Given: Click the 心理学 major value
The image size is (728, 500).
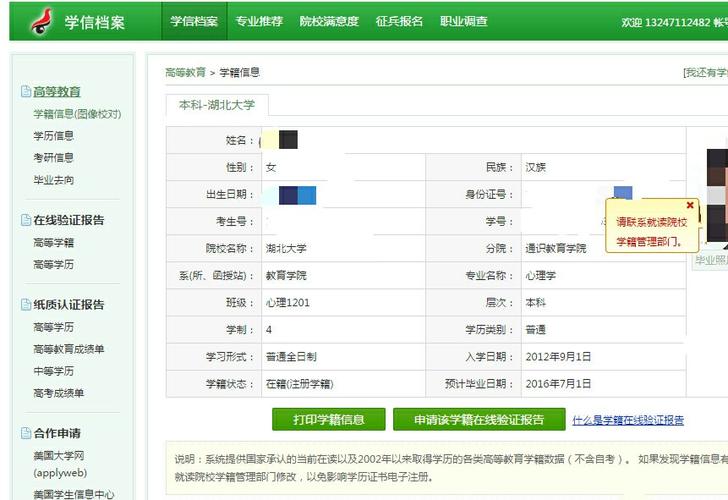Looking at the screenshot, I should click(540, 275).
